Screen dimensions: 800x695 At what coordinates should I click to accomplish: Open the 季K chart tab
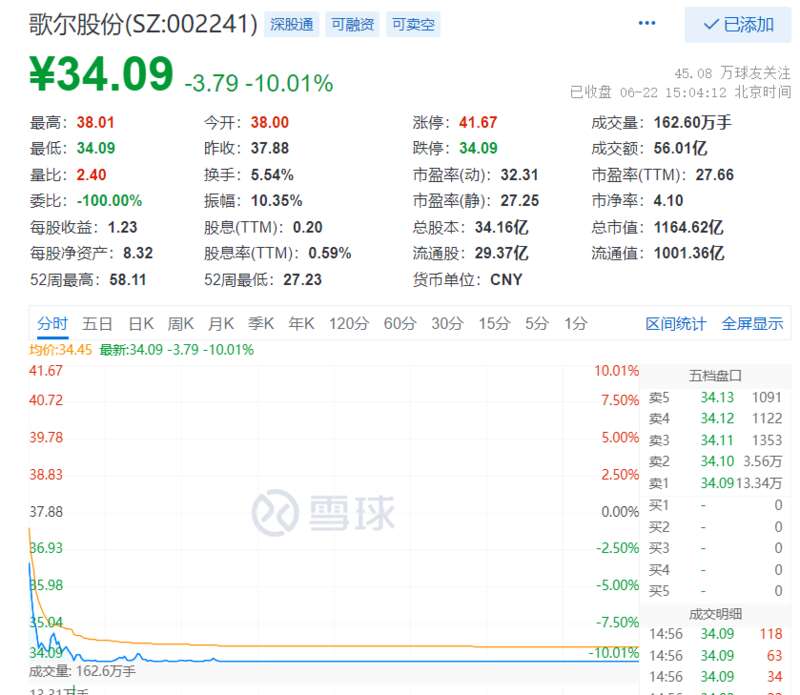tap(261, 324)
